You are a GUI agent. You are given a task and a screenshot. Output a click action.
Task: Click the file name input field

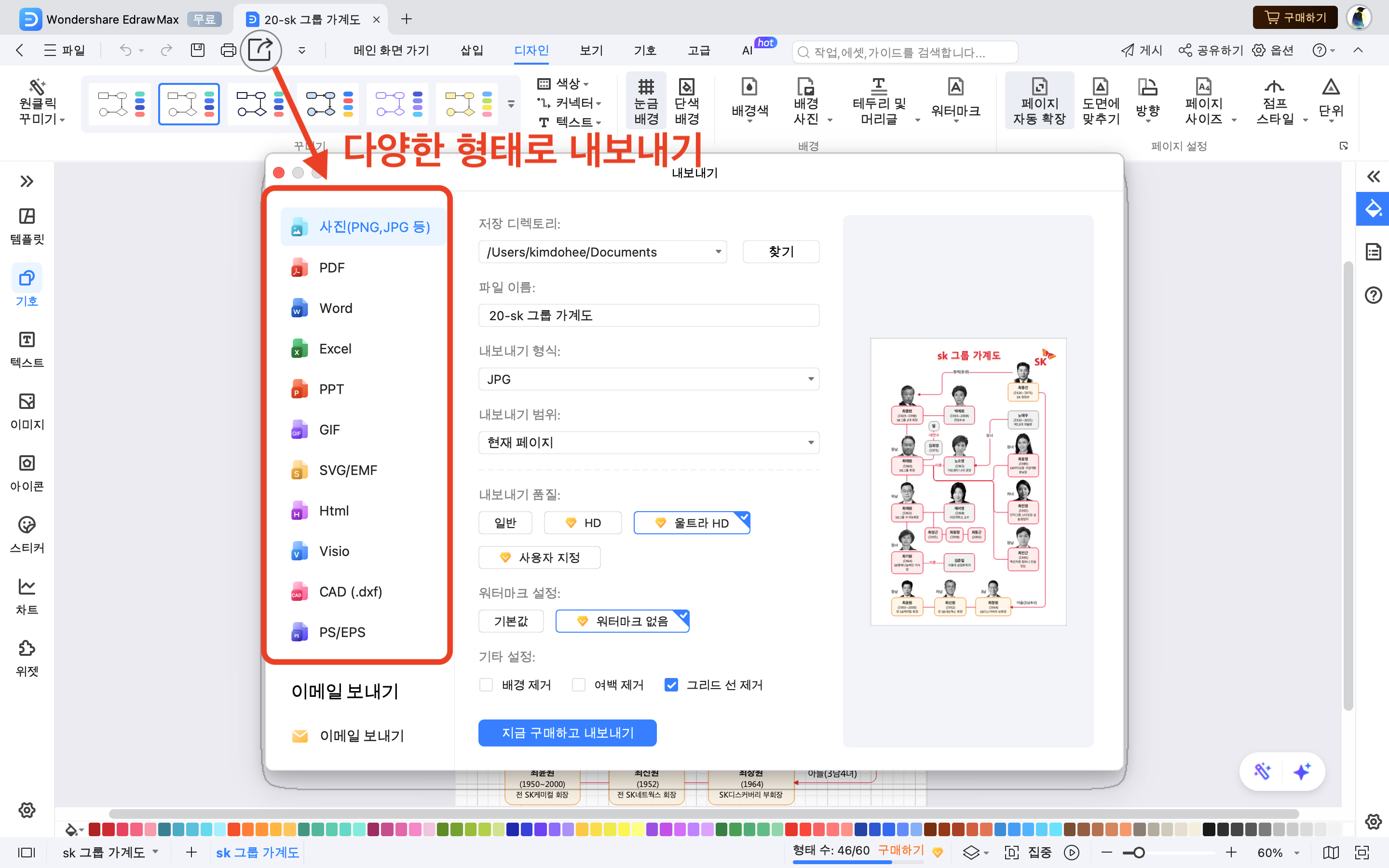648,315
